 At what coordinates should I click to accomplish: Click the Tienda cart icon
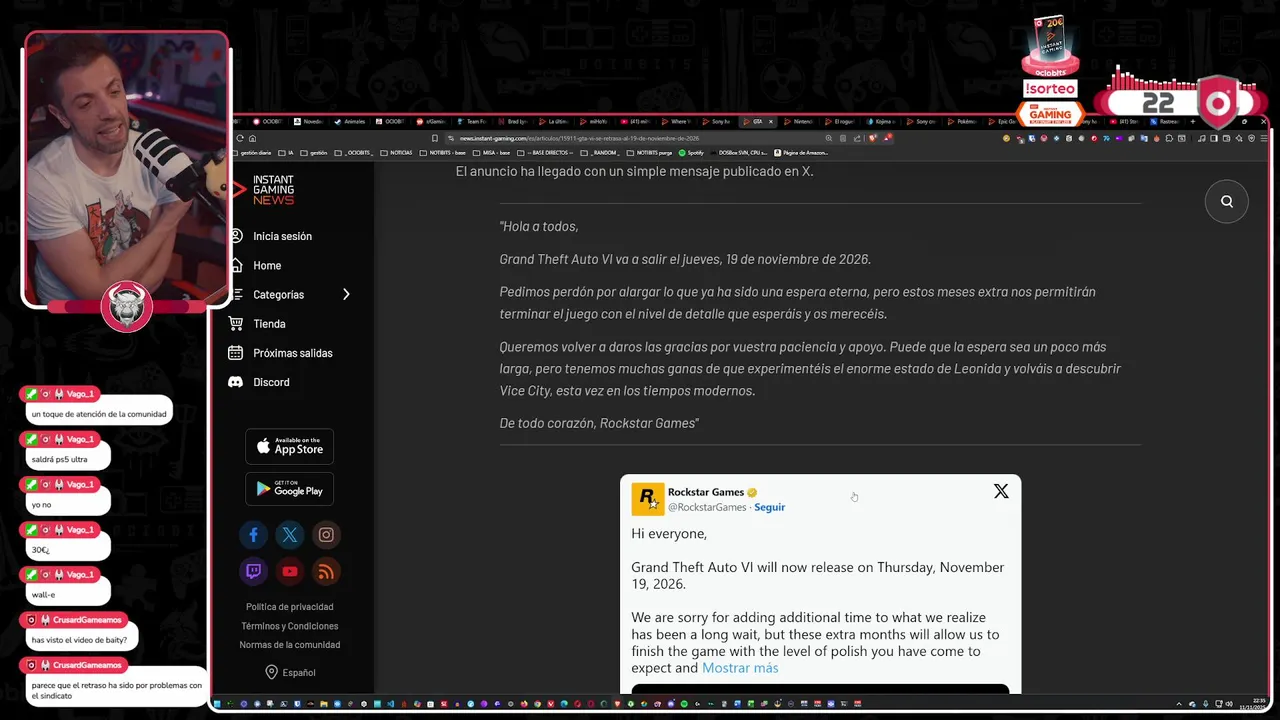pyautogui.click(x=236, y=323)
